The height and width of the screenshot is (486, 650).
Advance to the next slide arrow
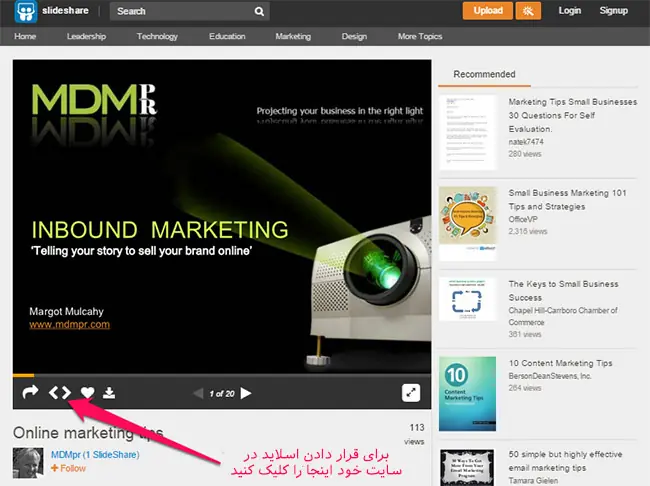click(246, 393)
